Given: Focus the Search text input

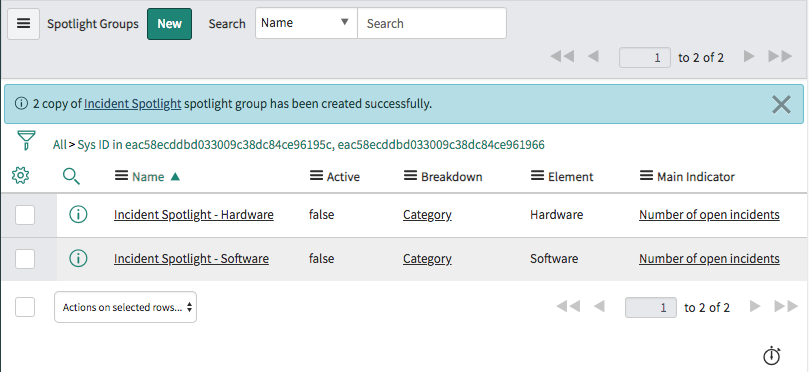Looking at the screenshot, I should tap(432, 23).
